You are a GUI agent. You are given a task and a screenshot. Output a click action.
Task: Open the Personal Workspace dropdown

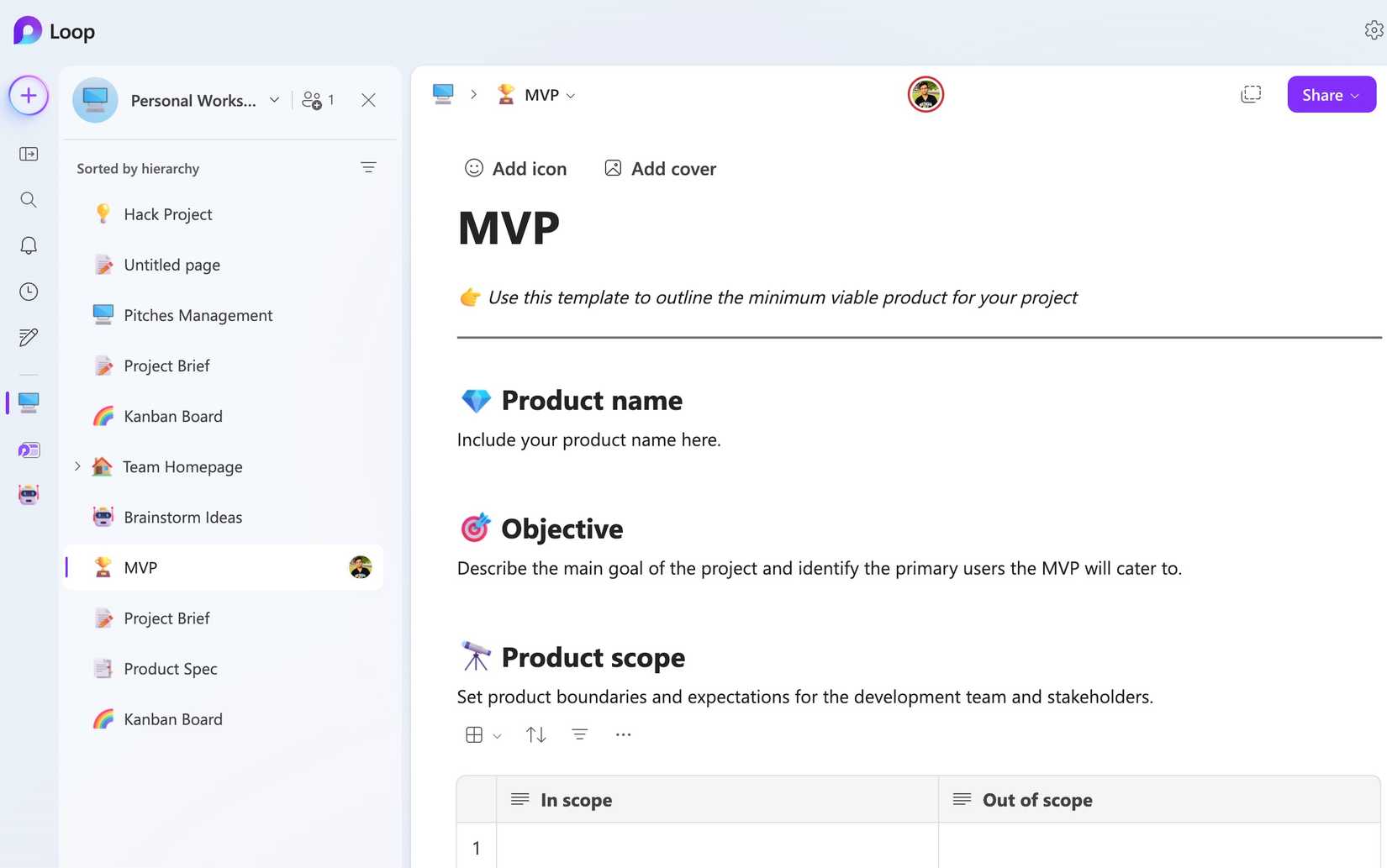(273, 99)
